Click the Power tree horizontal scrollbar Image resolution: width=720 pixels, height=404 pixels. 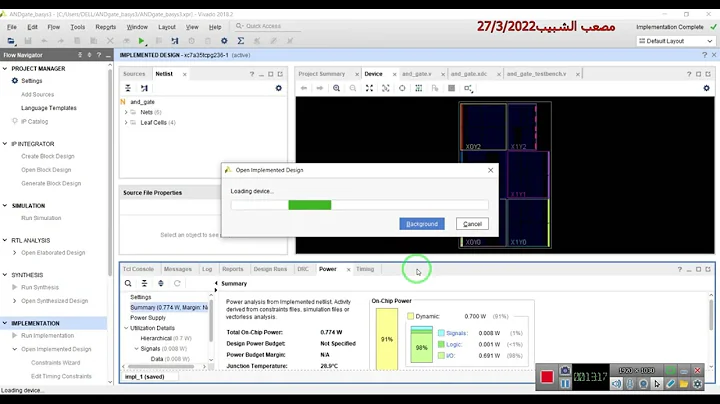(161, 366)
